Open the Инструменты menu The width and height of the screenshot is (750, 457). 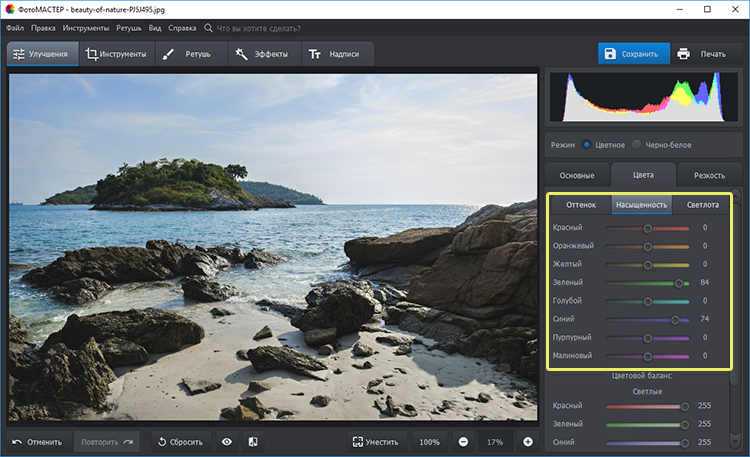click(x=88, y=28)
